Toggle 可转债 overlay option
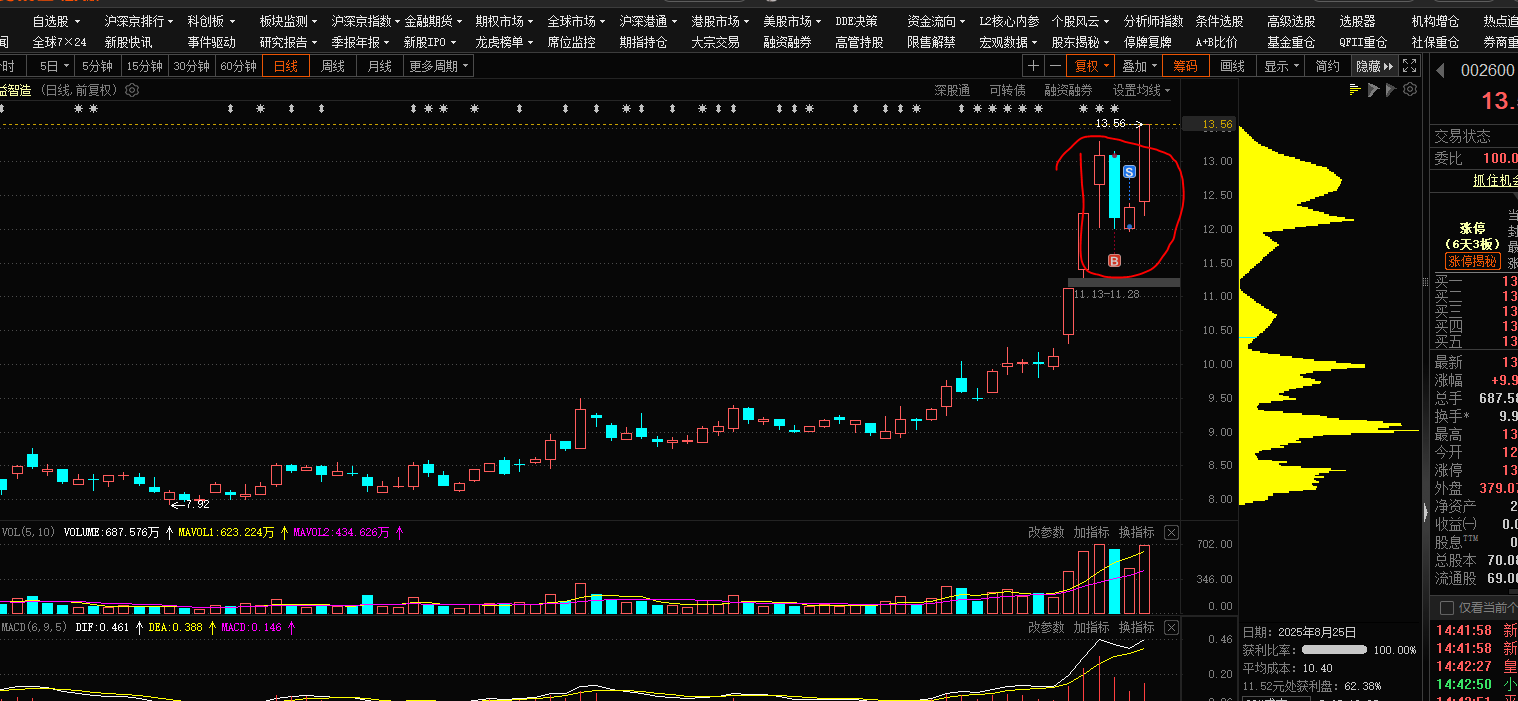 click(x=1007, y=90)
